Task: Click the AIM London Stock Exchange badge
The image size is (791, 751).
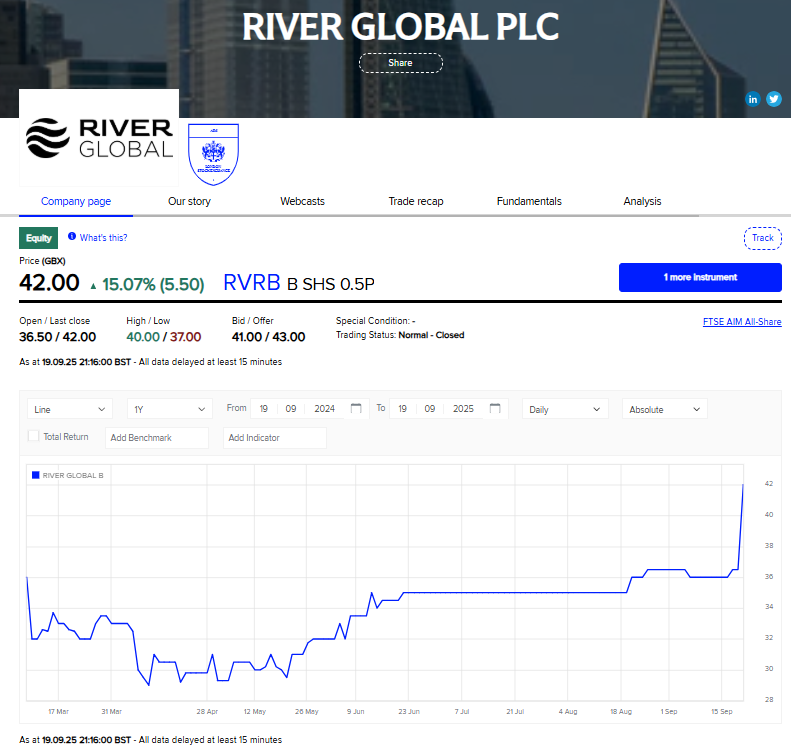Action: point(213,154)
